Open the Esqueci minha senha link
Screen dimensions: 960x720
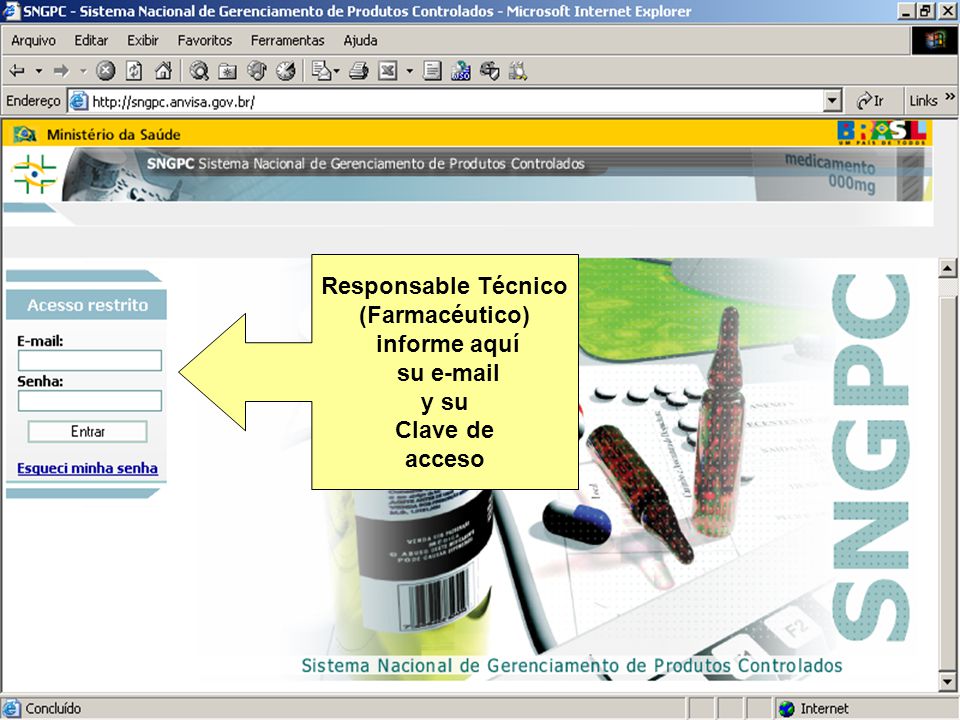click(x=88, y=468)
